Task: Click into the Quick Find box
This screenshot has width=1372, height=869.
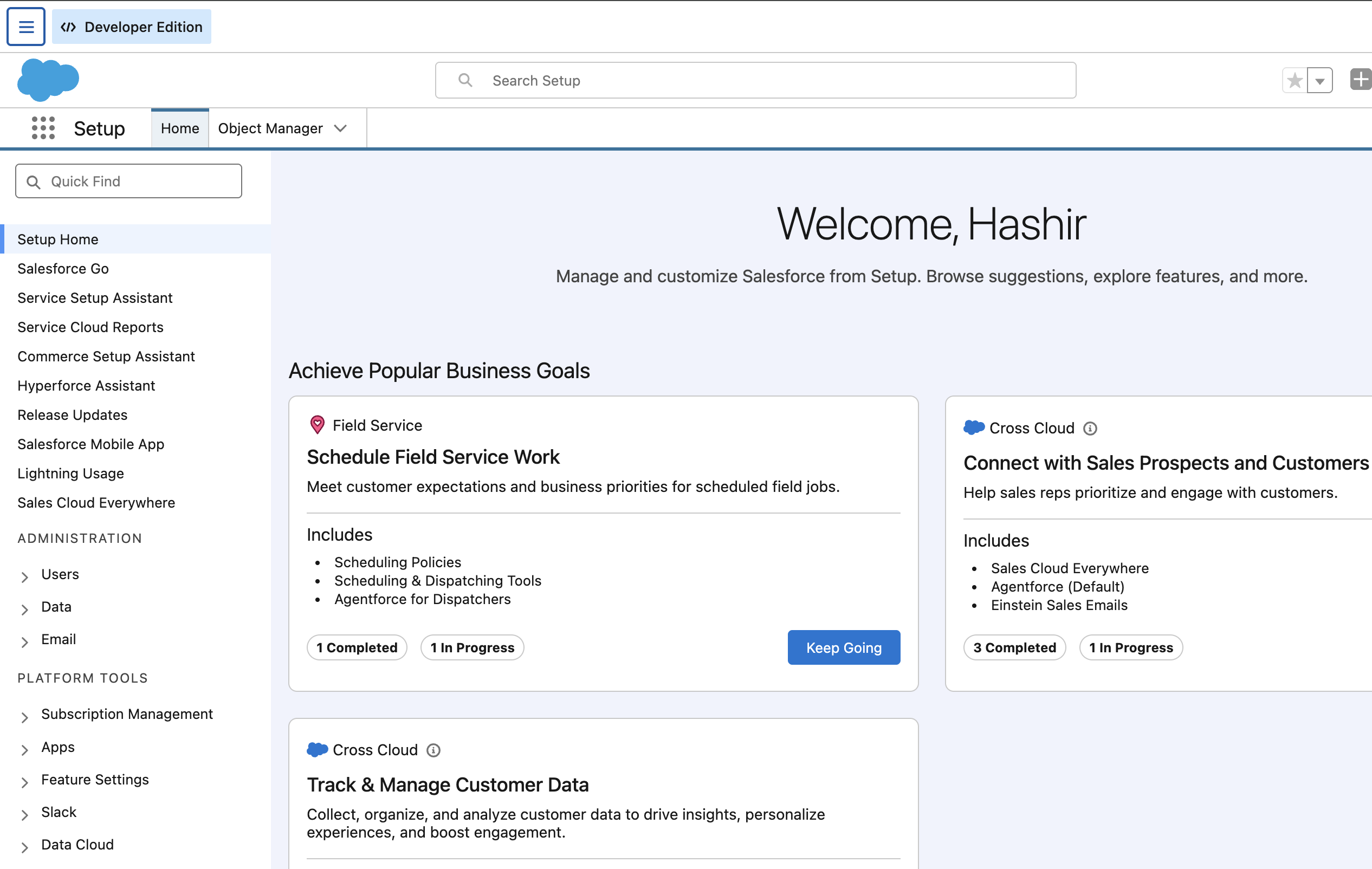Action: tap(129, 181)
